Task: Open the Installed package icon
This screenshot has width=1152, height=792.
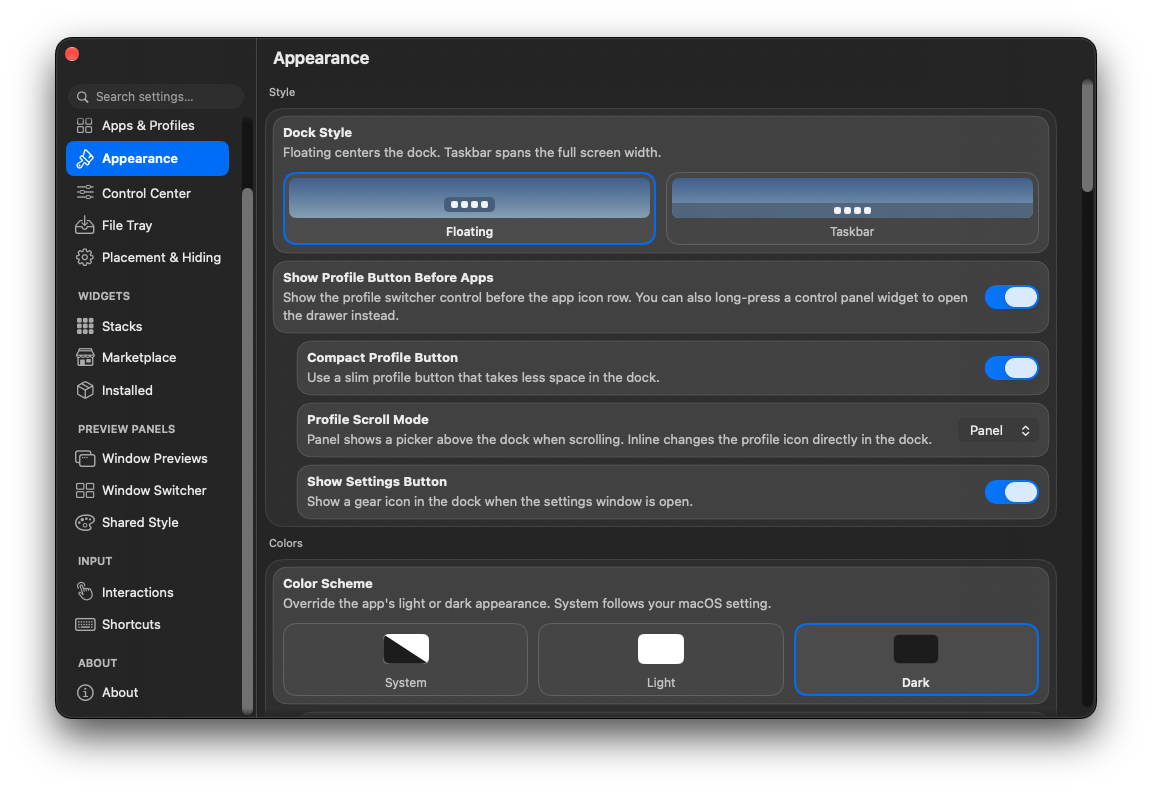Action: pos(84,390)
